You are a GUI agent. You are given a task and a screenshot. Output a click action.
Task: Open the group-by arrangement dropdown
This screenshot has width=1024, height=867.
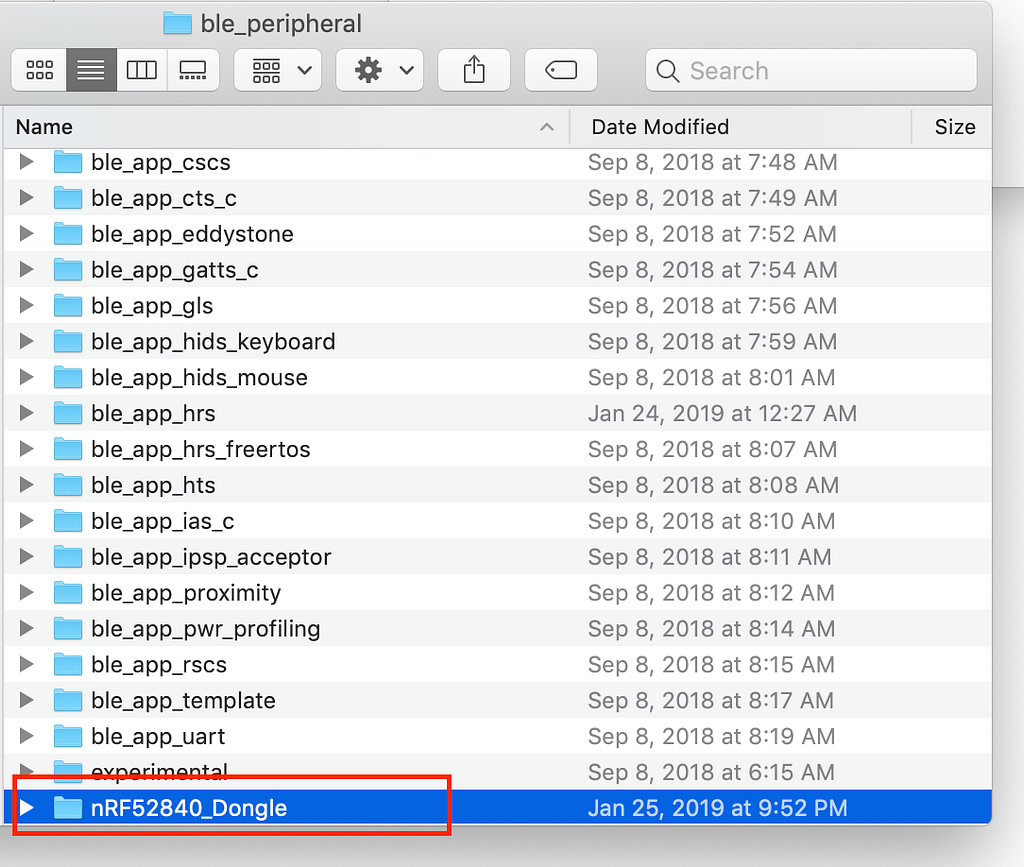(x=277, y=70)
